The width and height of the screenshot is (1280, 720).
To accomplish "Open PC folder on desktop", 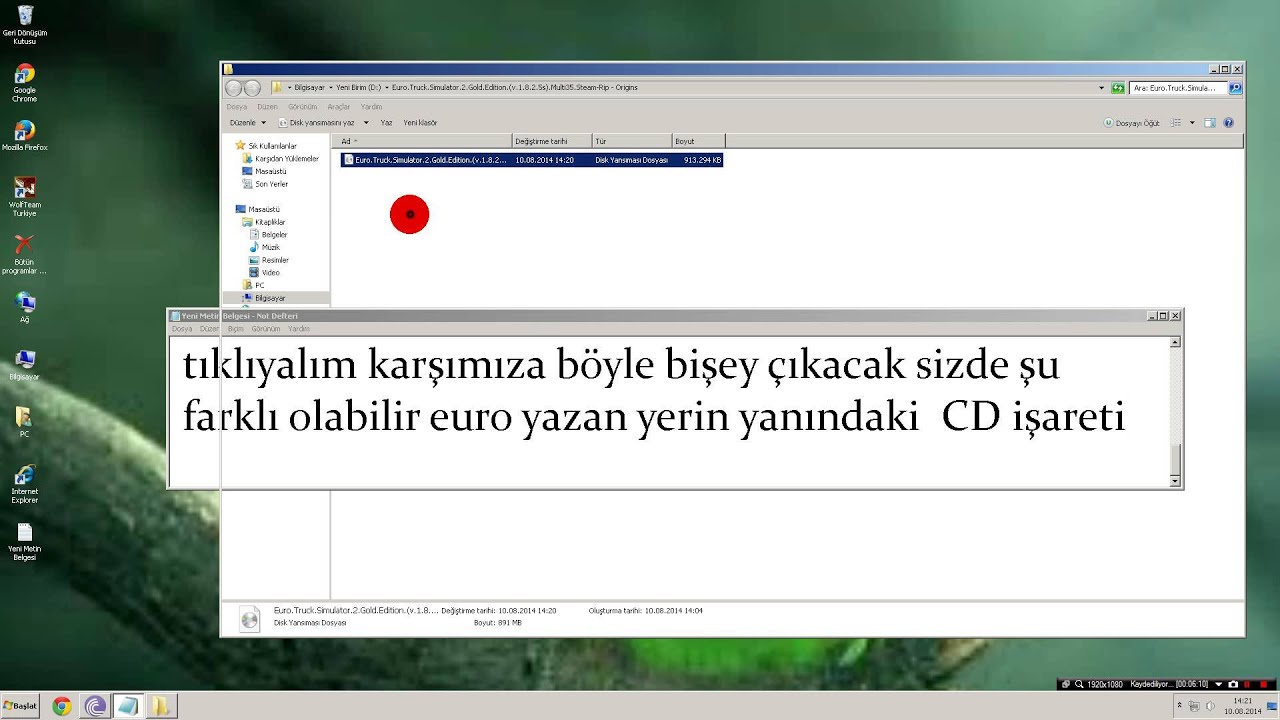I will click(25, 422).
